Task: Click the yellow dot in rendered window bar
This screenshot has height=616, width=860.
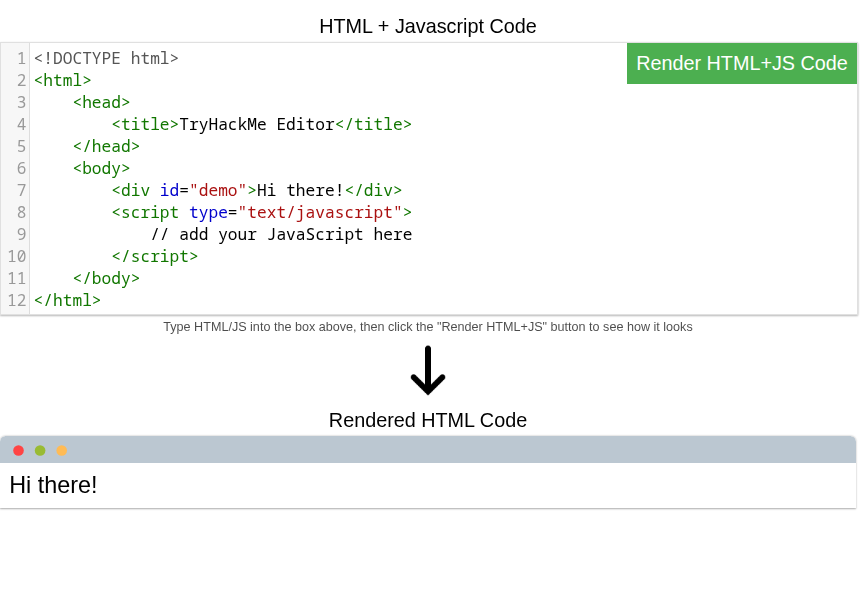Action: click(x=62, y=451)
